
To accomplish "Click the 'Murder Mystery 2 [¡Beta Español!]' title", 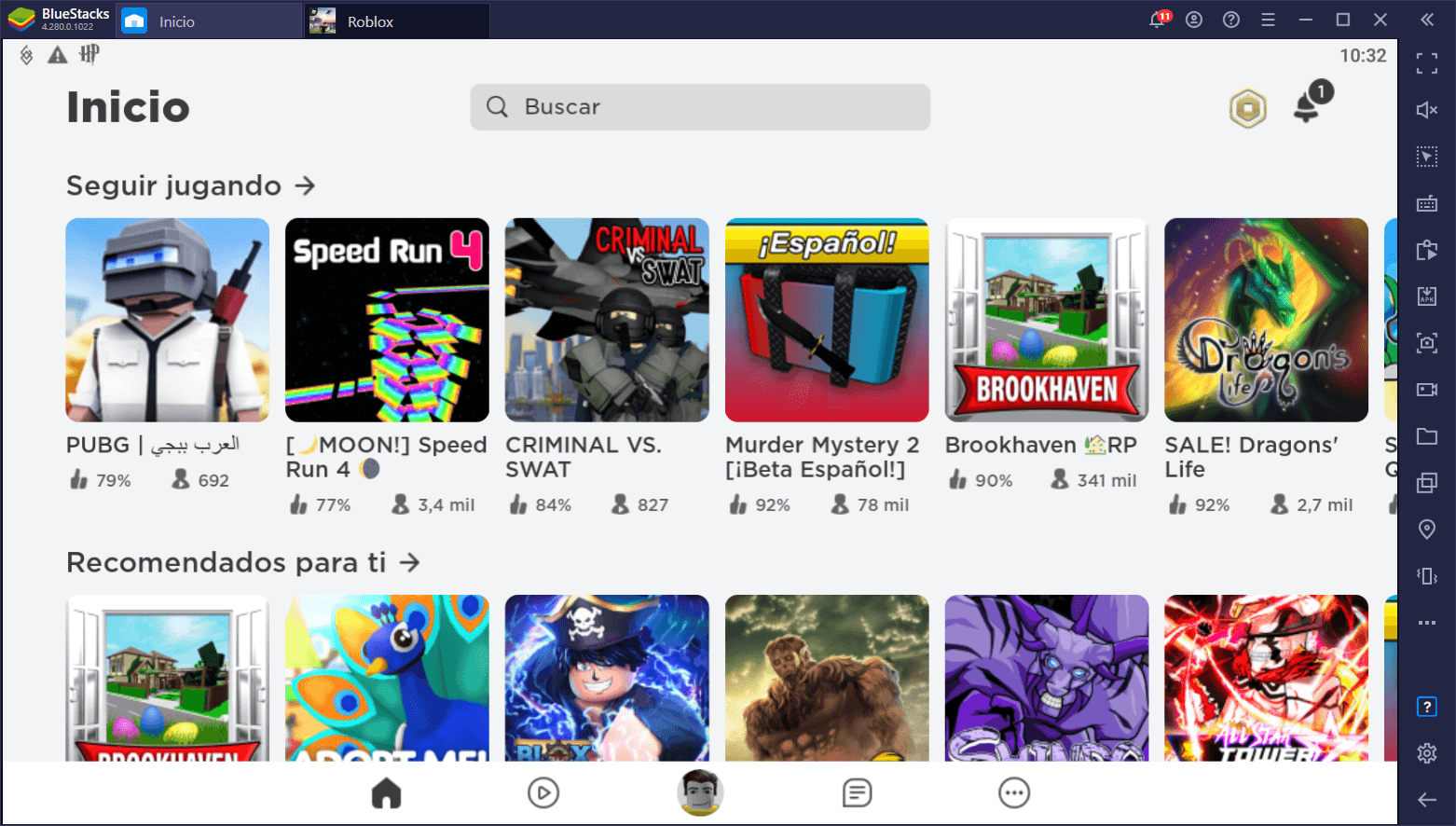I will tap(822, 457).
